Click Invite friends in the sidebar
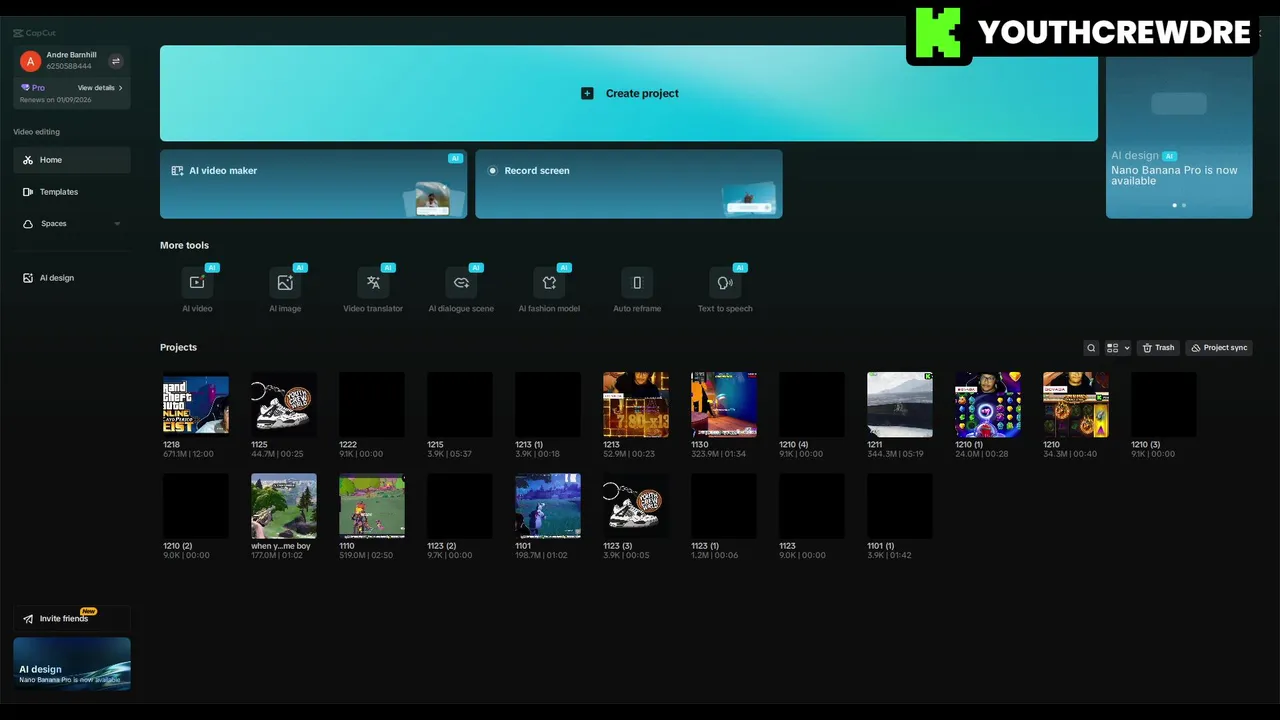This screenshot has width=1280, height=720. pos(72,619)
